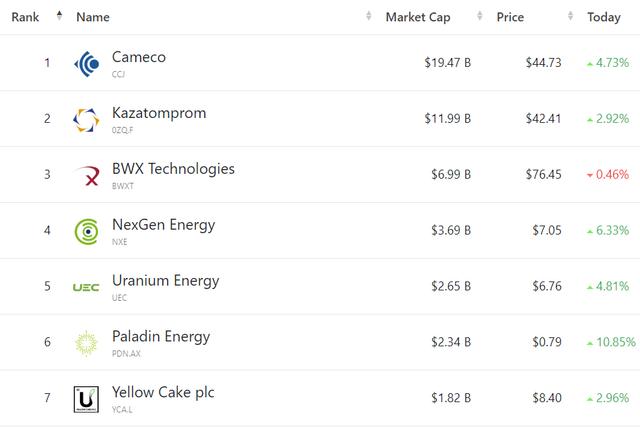This screenshot has height=427, width=640.
Task: Click Cameco's $19.47 B market cap cell
Action: (x=447, y=63)
